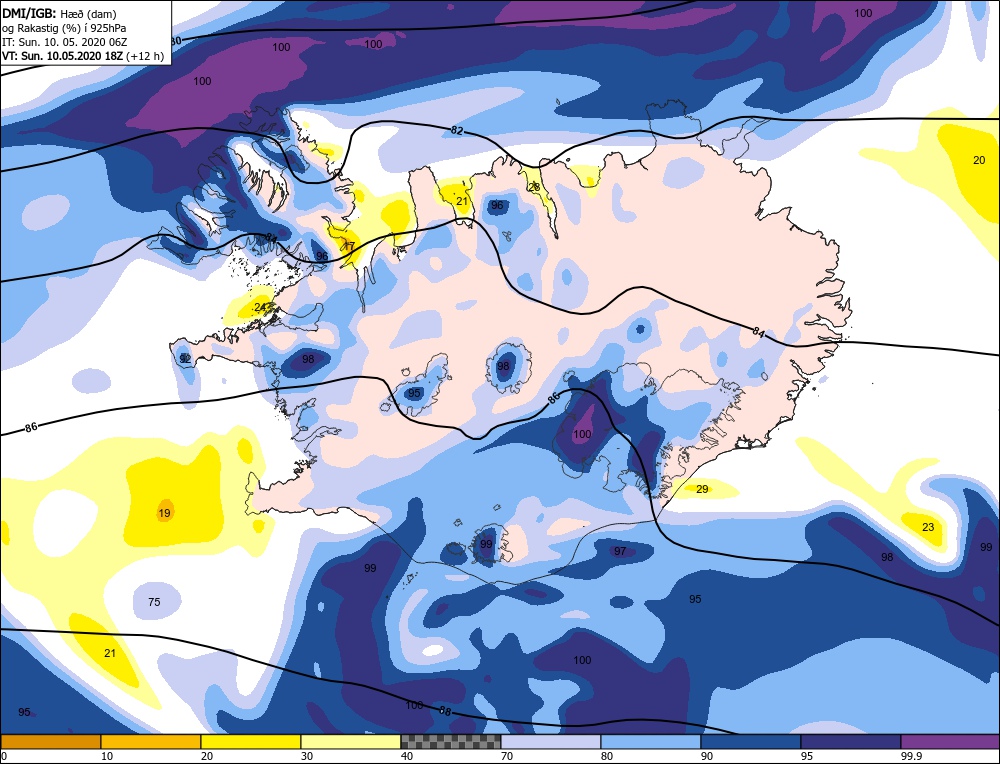Click the line 'og Rakastig (%) í 925hPa'
The image size is (1000, 764).
(x=64, y=27)
